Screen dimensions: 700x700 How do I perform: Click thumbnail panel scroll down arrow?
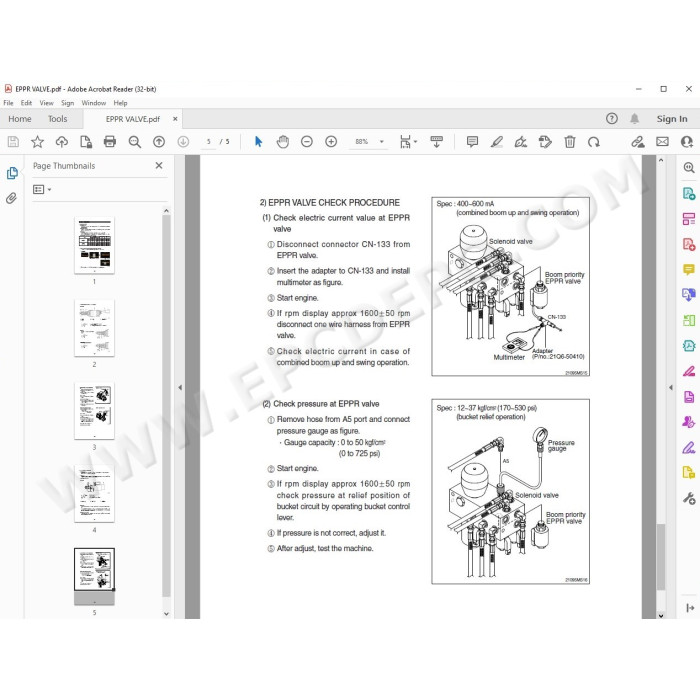(x=166, y=614)
